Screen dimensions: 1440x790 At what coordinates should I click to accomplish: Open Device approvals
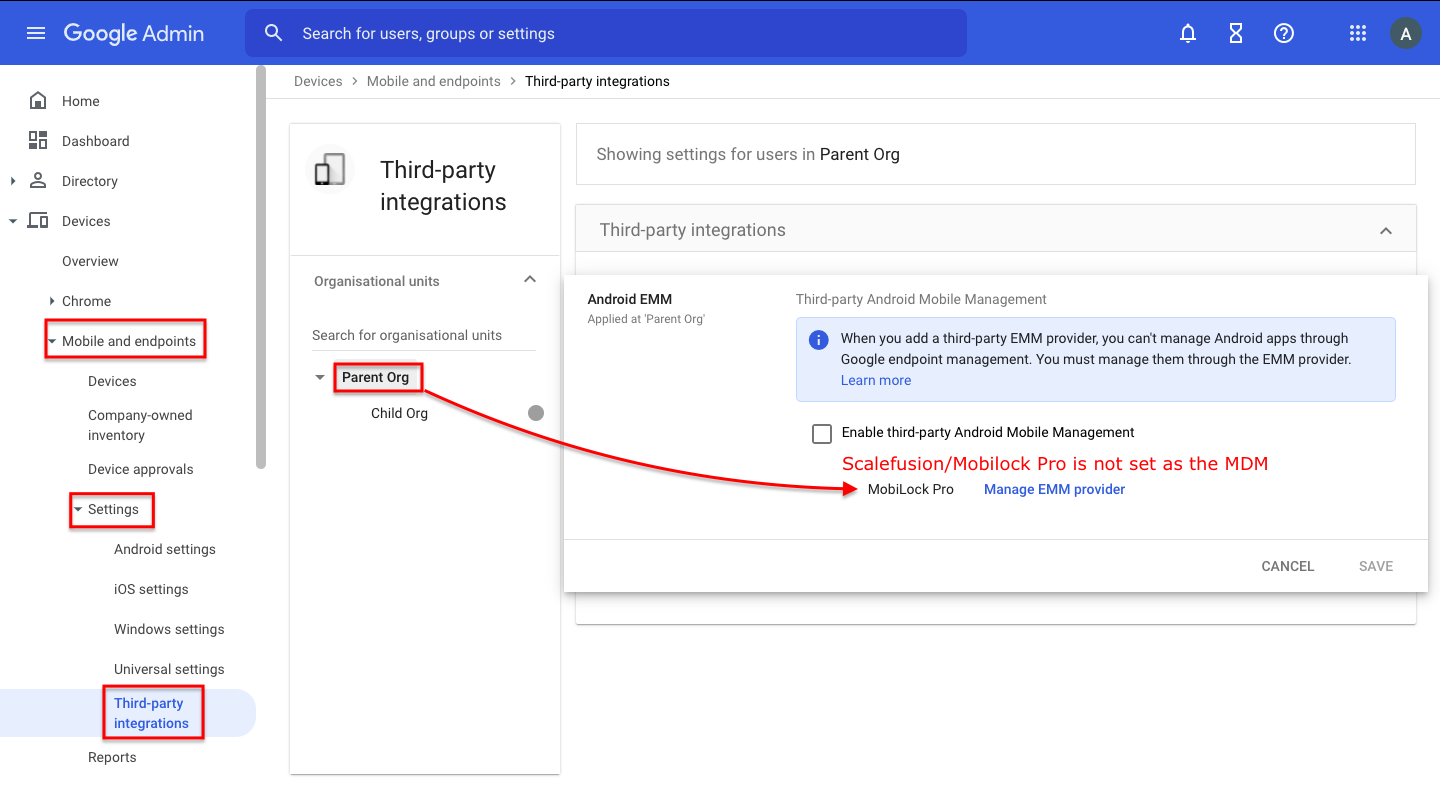[141, 469]
